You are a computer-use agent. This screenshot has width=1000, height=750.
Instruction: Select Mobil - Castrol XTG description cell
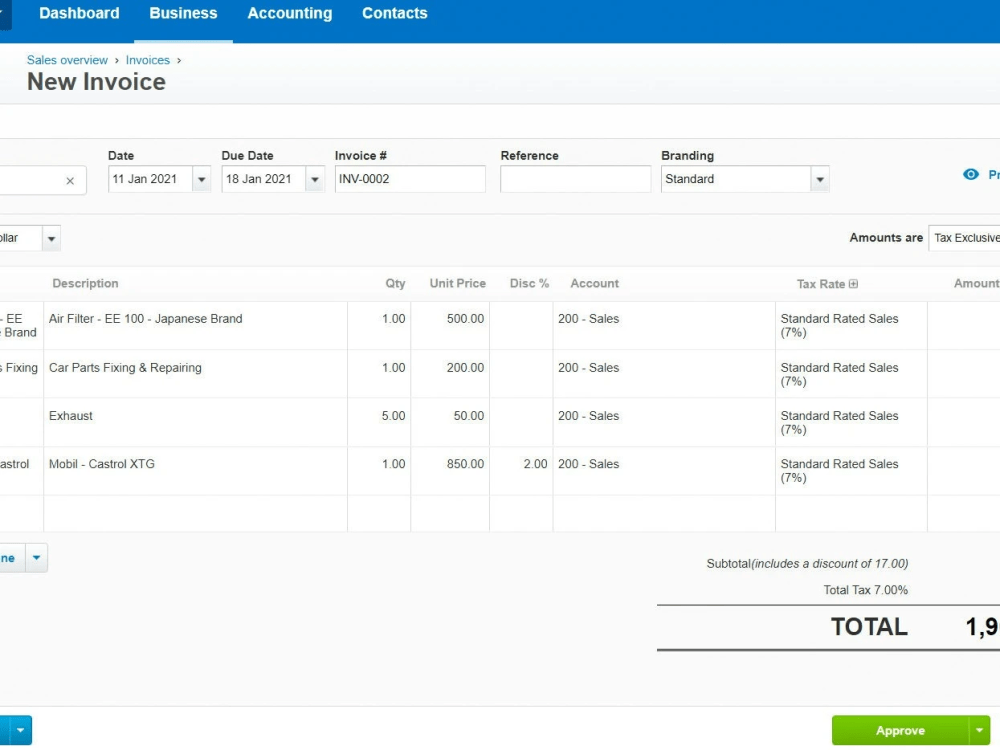(195, 471)
